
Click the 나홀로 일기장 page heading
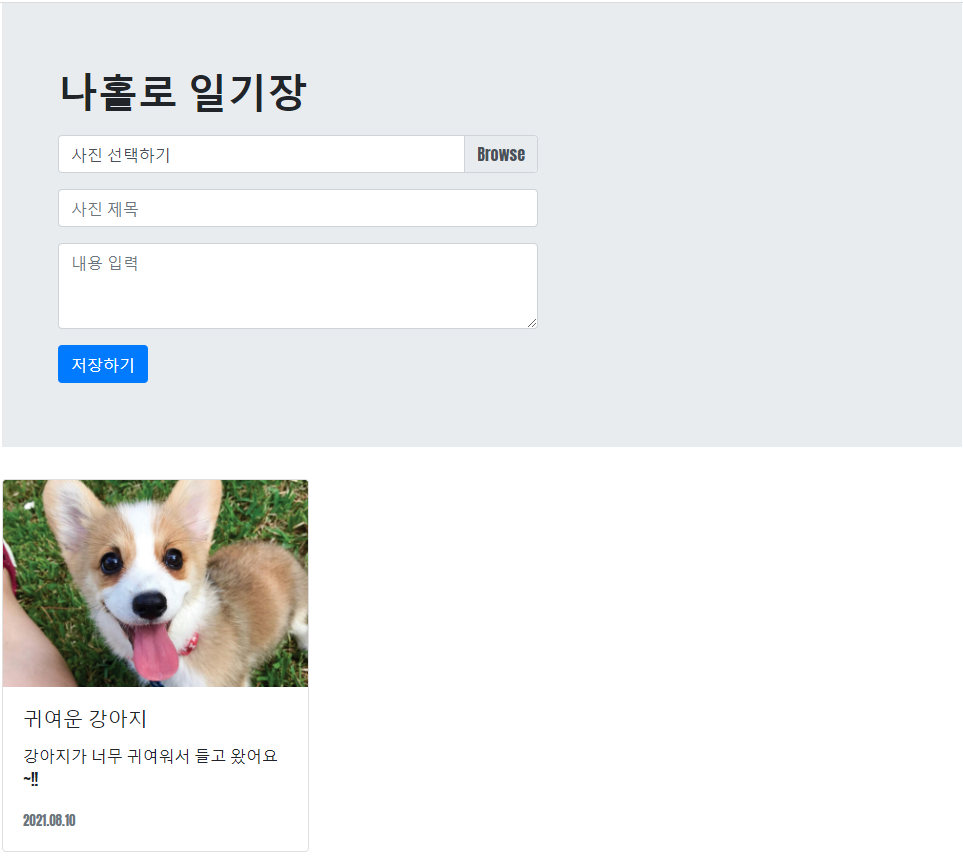(182, 92)
